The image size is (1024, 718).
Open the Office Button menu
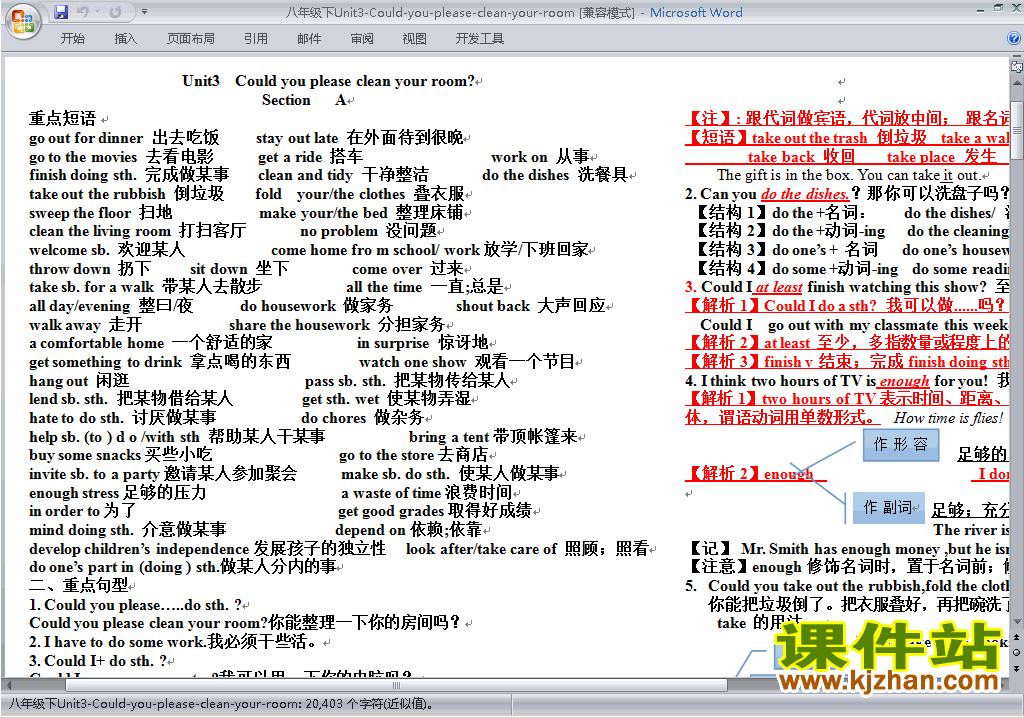point(23,22)
